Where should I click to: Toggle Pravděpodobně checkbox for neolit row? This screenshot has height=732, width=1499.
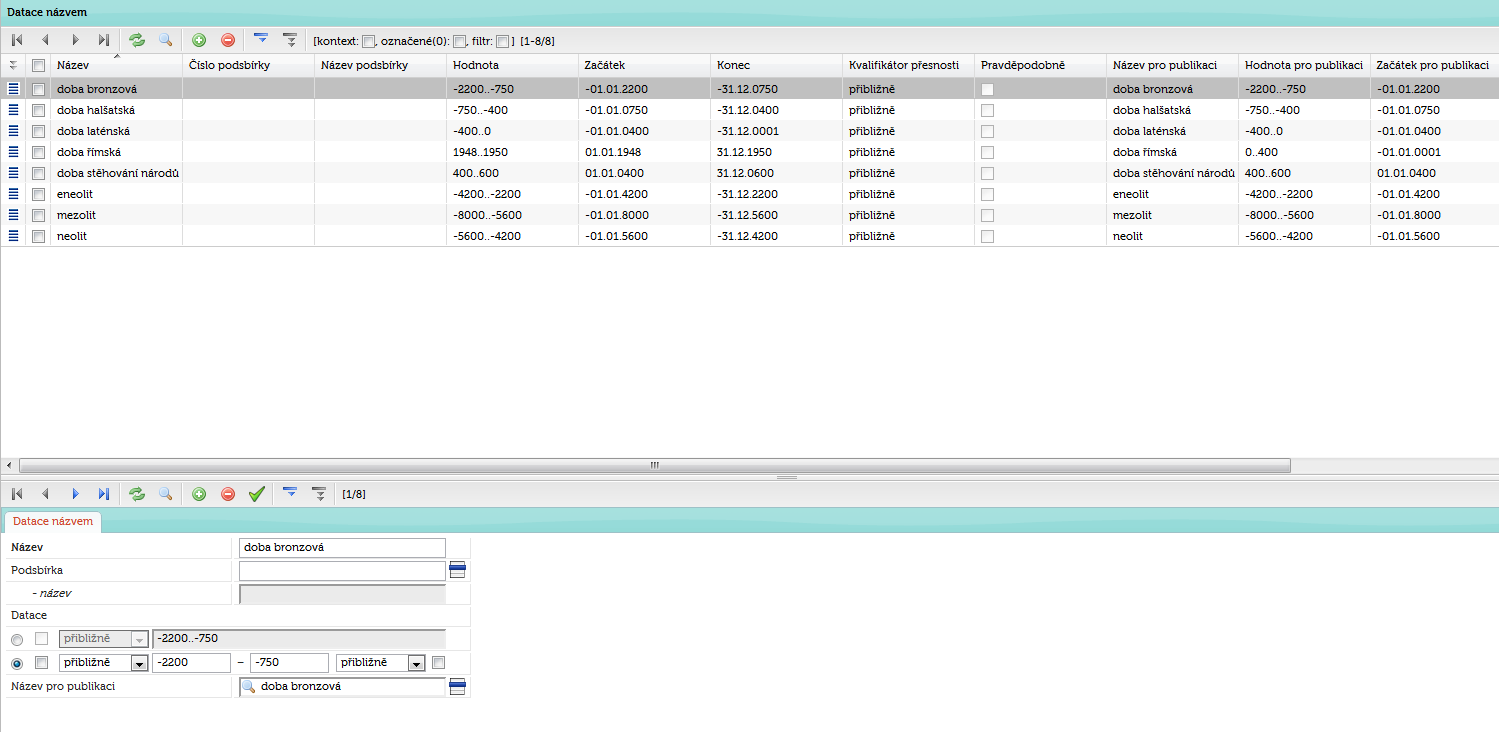click(987, 236)
